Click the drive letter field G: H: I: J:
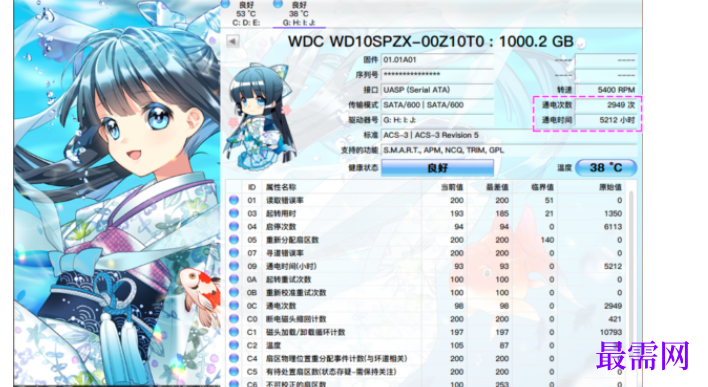Viewport: 708px width, 387px height. (438, 120)
